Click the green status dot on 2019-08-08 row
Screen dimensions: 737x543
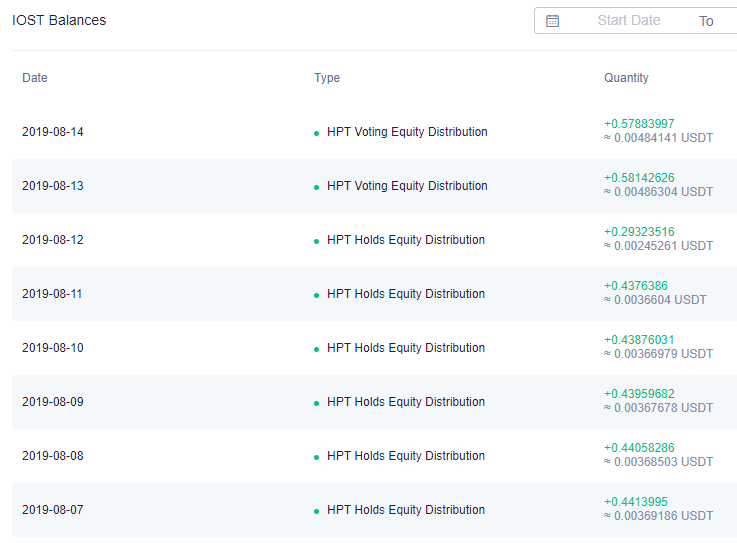(x=316, y=457)
